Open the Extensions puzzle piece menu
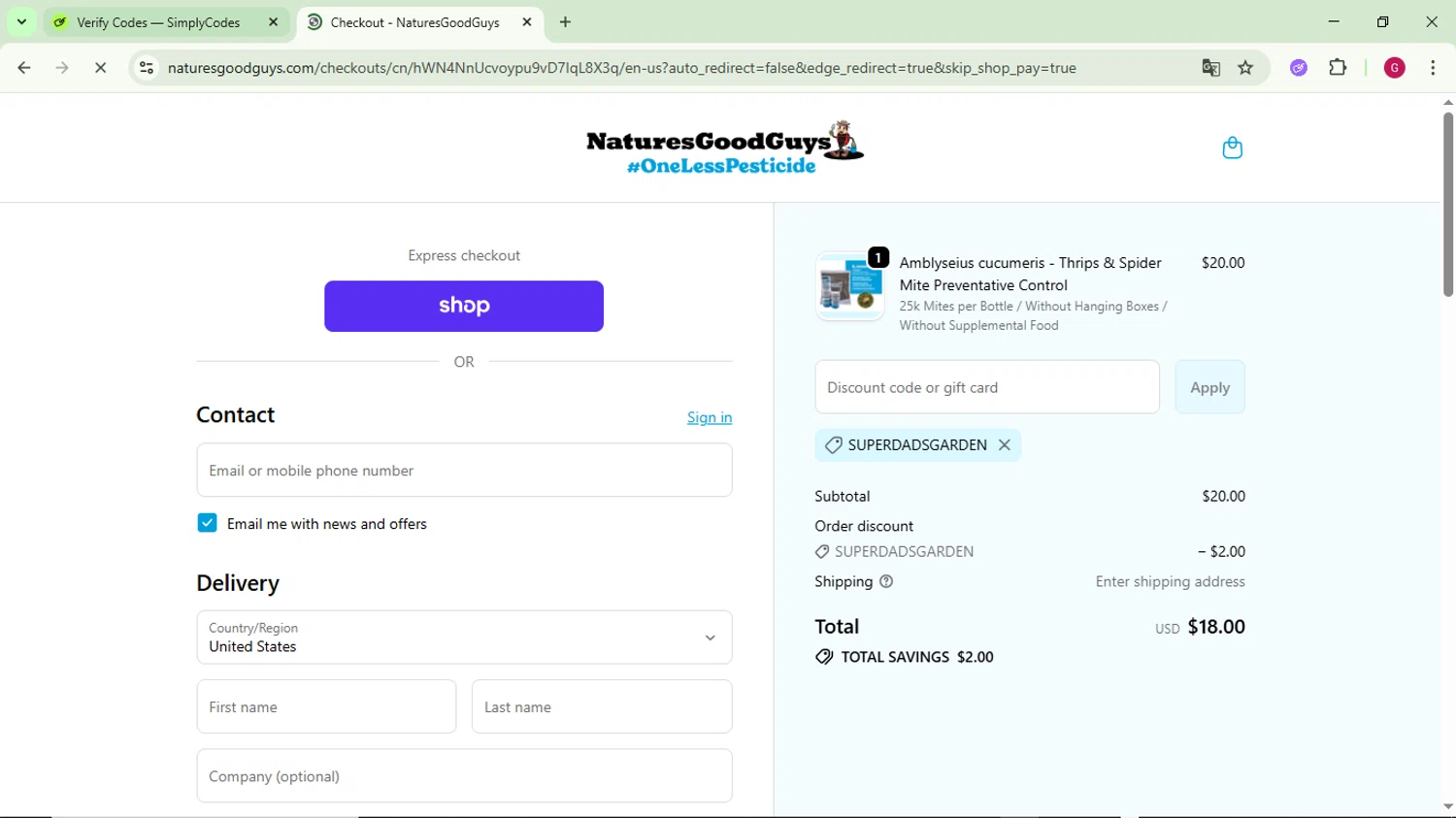The width and height of the screenshot is (1456, 818). click(1338, 68)
